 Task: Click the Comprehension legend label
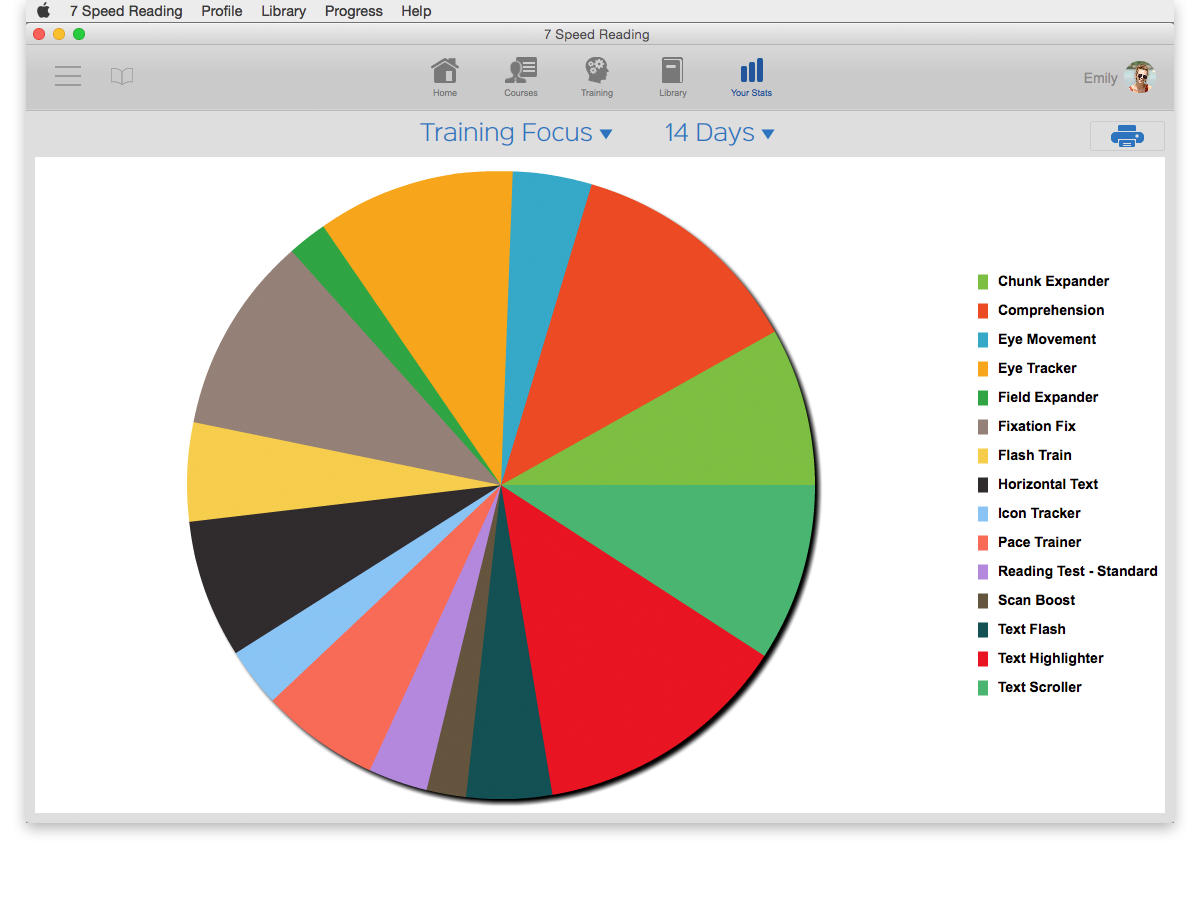tap(1051, 311)
